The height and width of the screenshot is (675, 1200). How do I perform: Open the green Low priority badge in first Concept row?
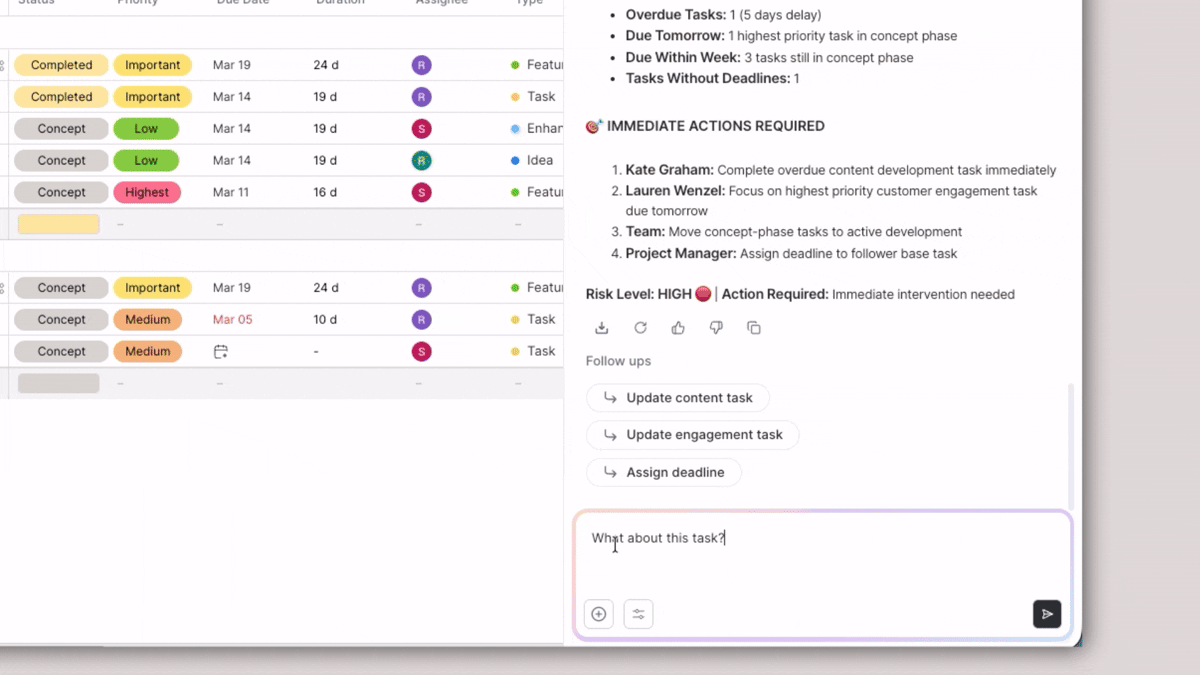[x=146, y=129]
